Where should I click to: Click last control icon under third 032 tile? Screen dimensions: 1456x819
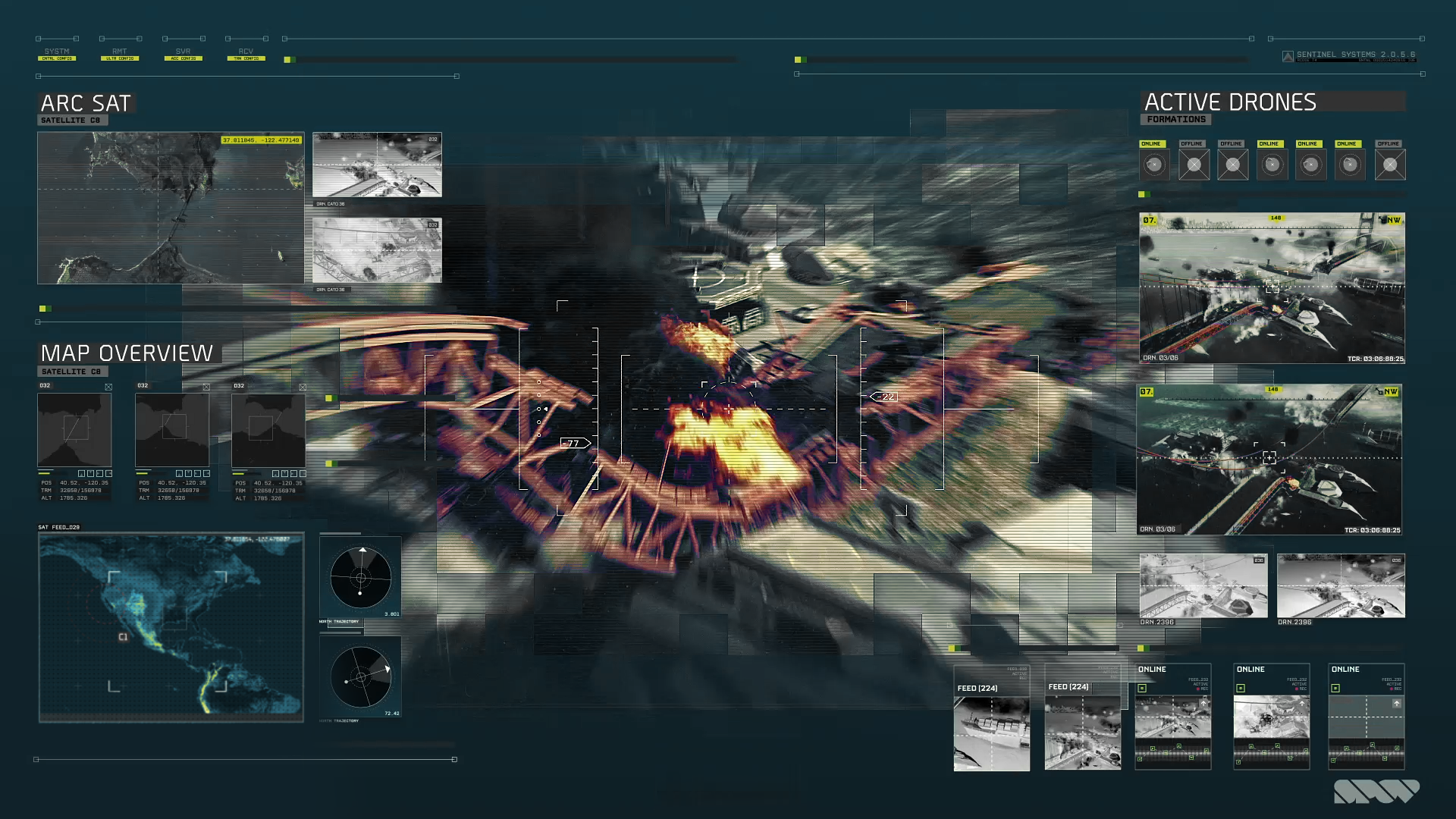pyautogui.click(x=303, y=474)
